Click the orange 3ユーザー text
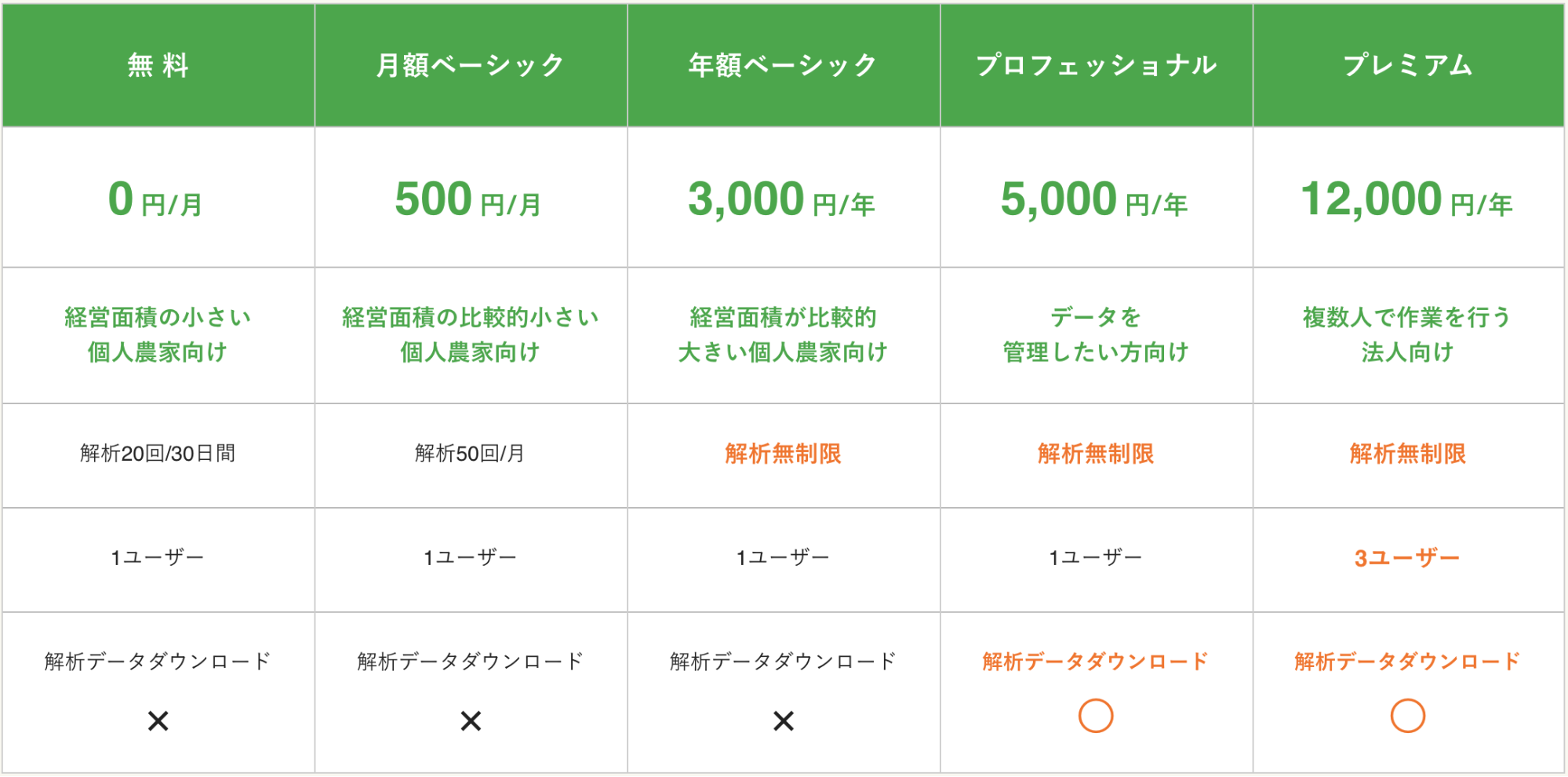1568x777 pixels. [x=1407, y=558]
